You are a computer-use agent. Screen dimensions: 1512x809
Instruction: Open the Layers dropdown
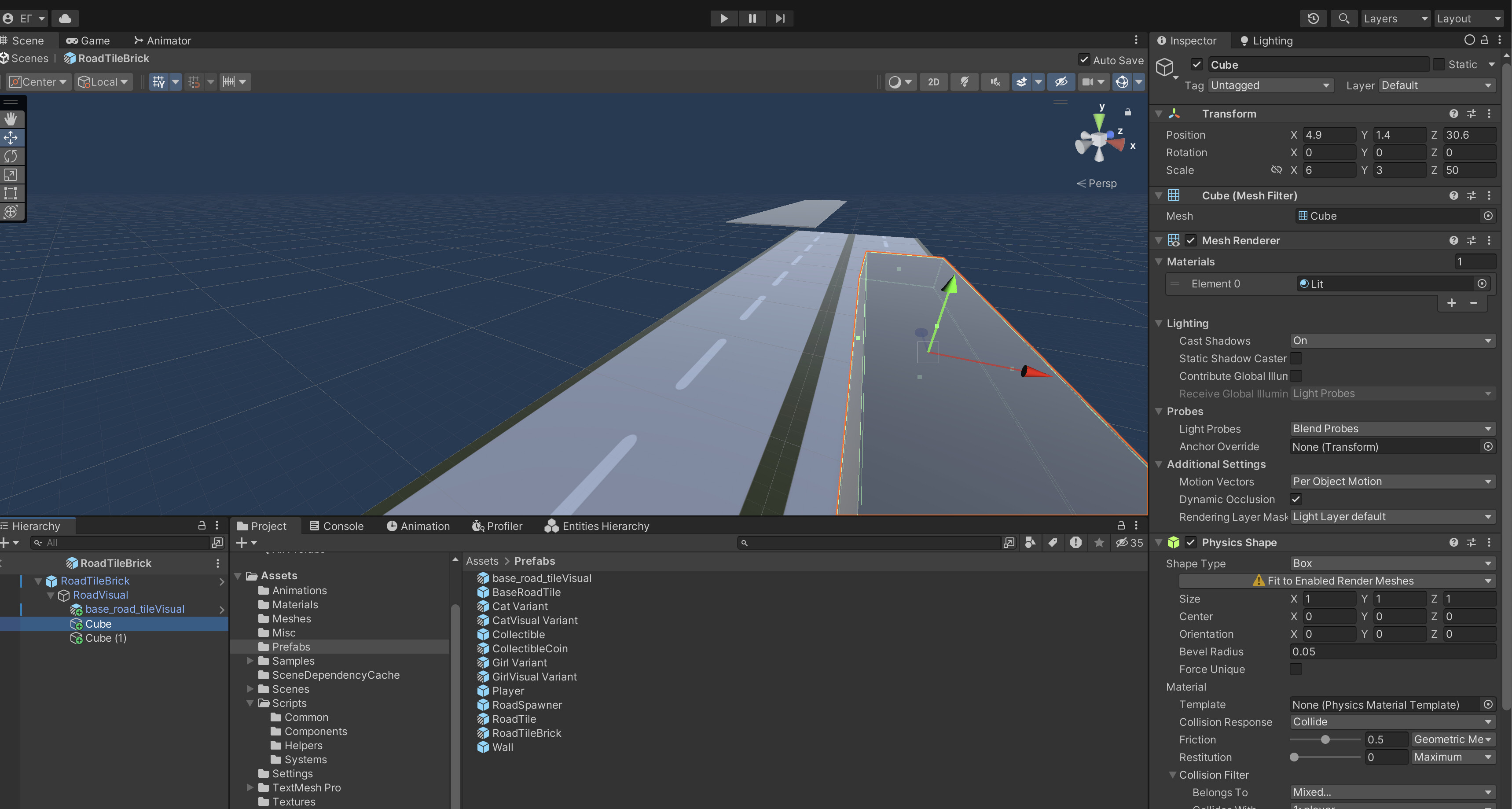pyautogui.click(x=1395, y=18)
